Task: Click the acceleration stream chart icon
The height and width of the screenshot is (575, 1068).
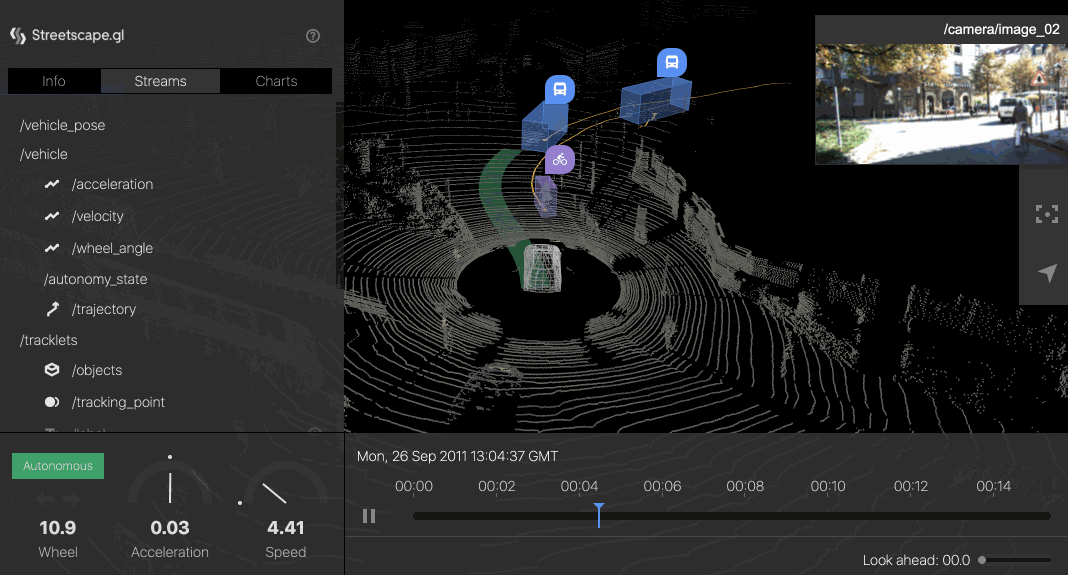Action: tap(52, 184)
